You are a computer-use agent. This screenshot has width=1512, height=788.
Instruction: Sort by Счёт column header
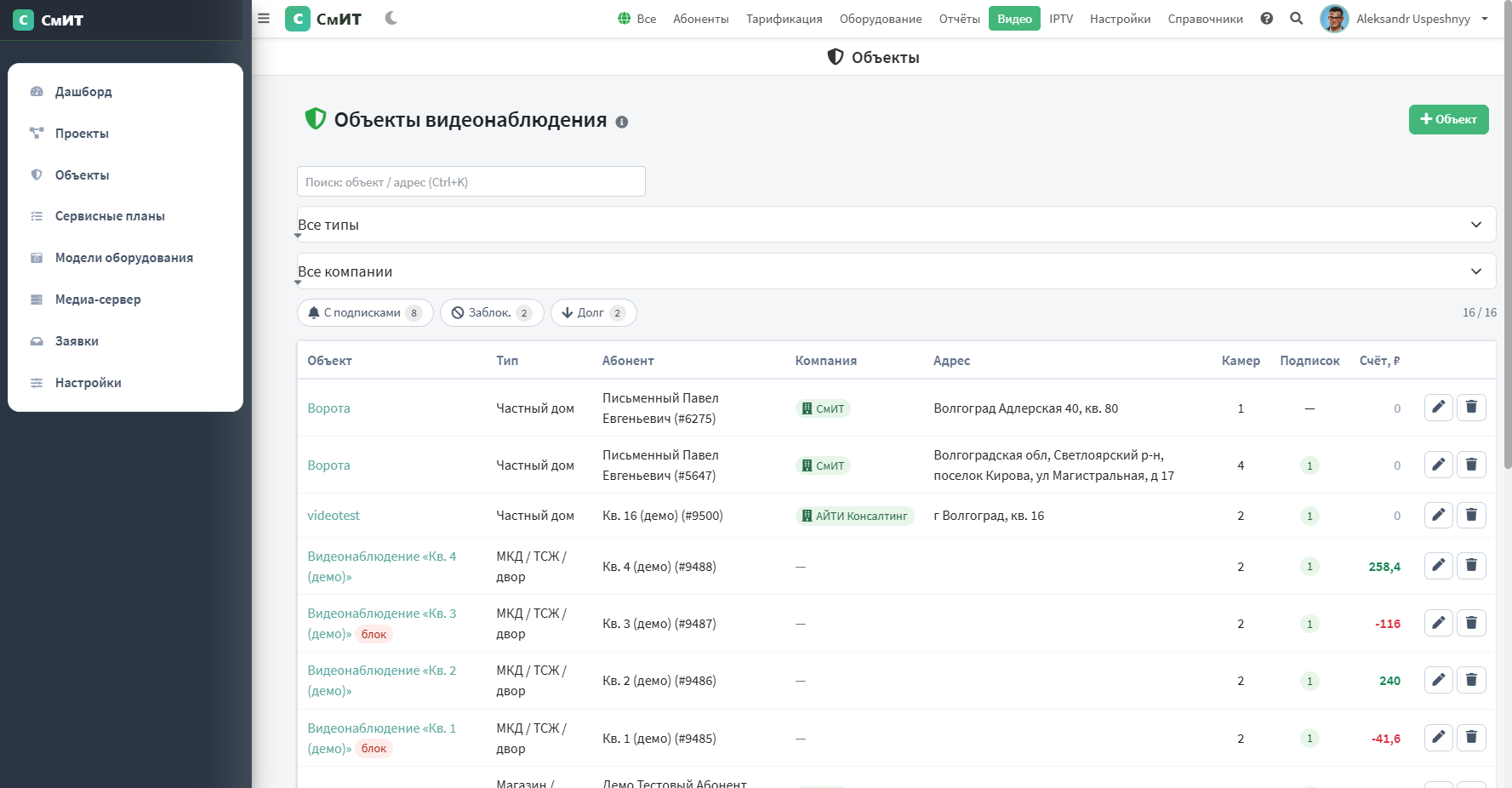1379,361
